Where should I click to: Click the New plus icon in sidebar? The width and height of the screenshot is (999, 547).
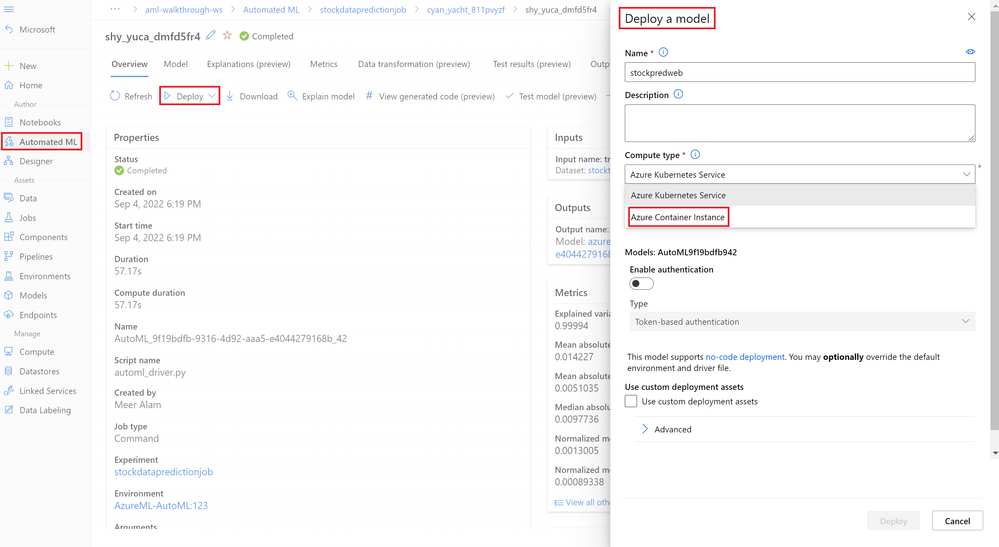click(9, 66)
